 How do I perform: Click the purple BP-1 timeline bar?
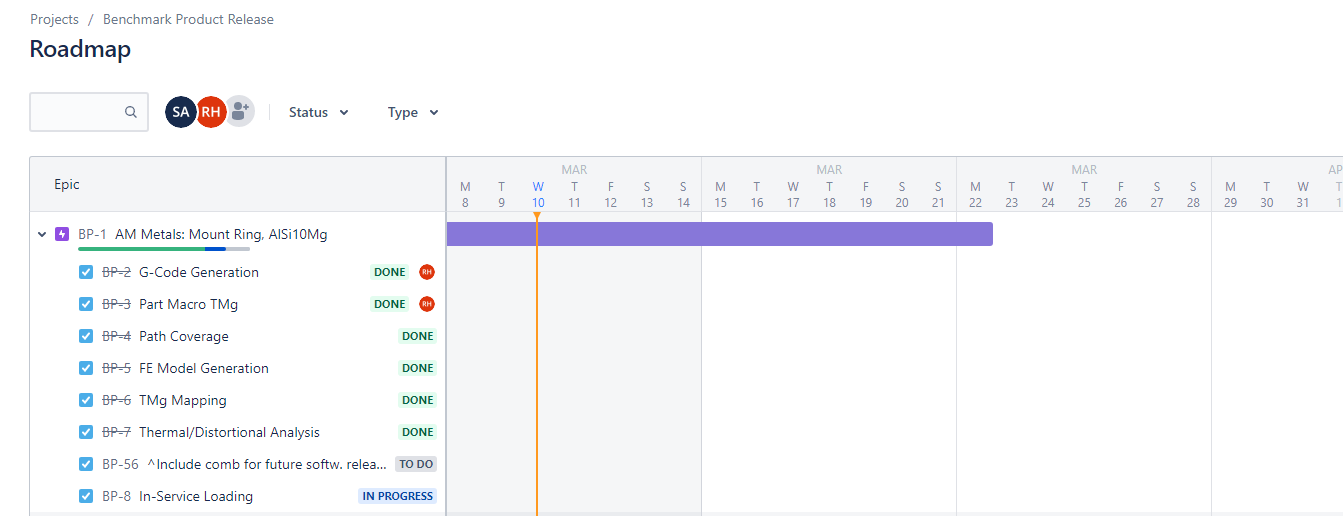click(719, 234)
